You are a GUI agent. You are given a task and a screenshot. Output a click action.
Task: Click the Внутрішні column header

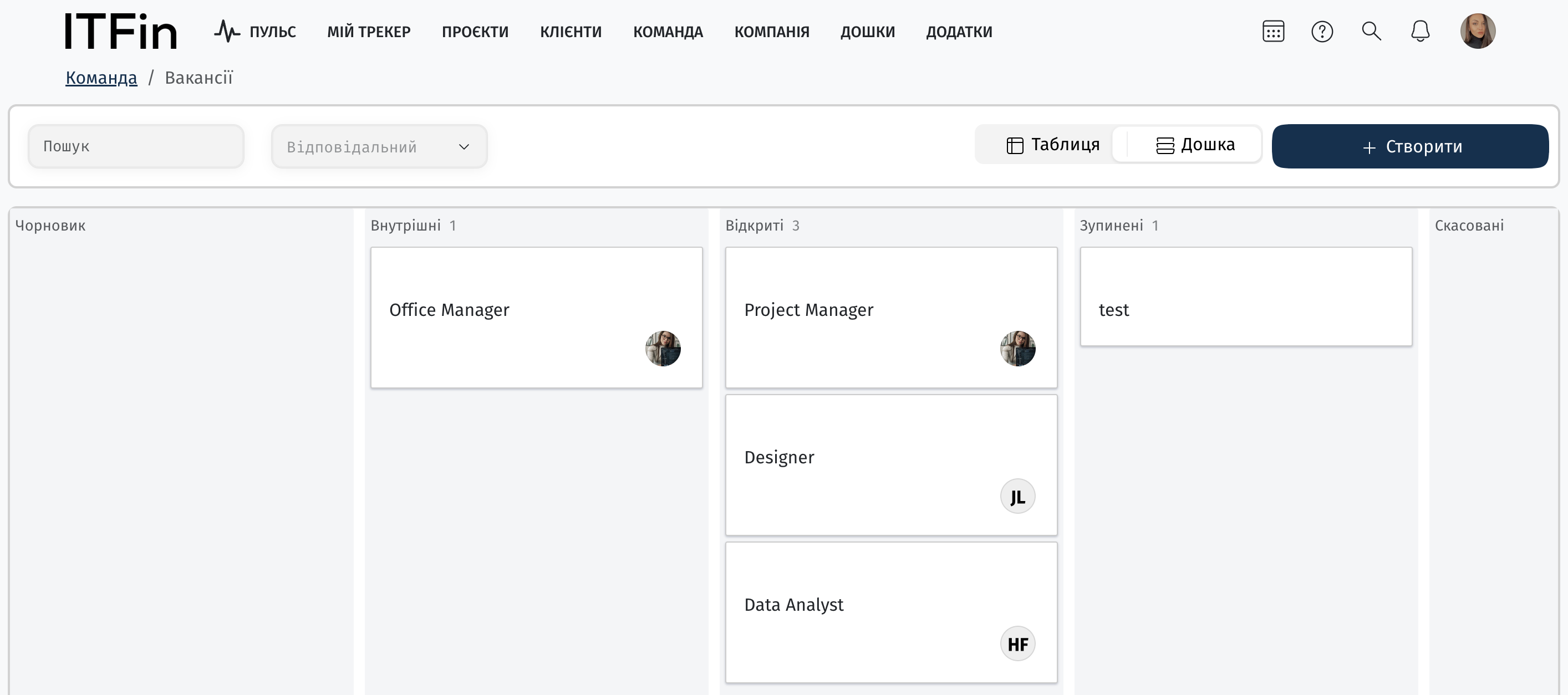(406, 226)
